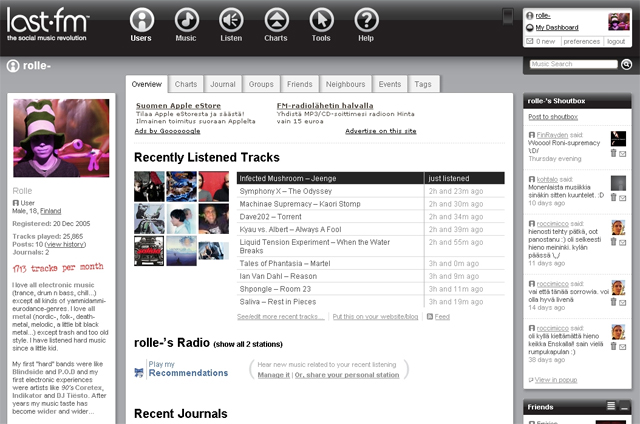This screenshot has width=640, height=424.
Task: Click the recommendations radio station icon
Action: tap(139, 372)
